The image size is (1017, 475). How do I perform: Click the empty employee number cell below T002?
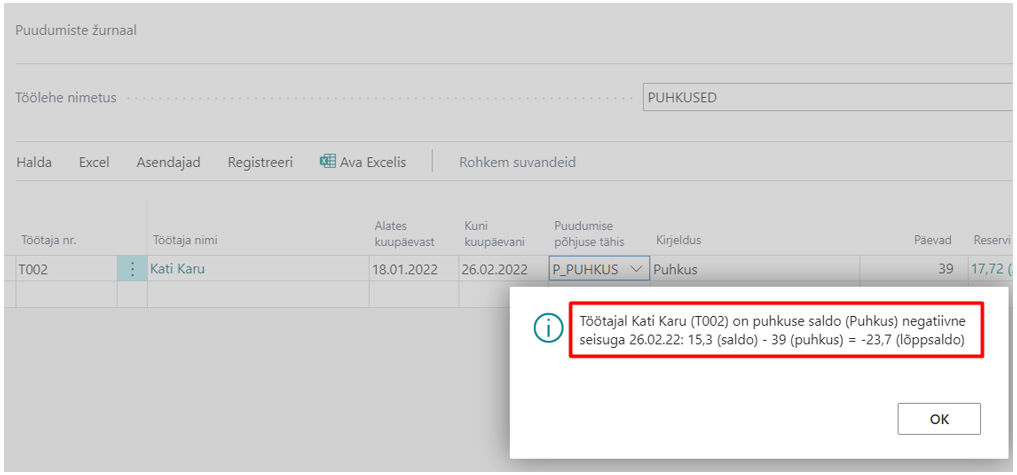click(66, 295)
